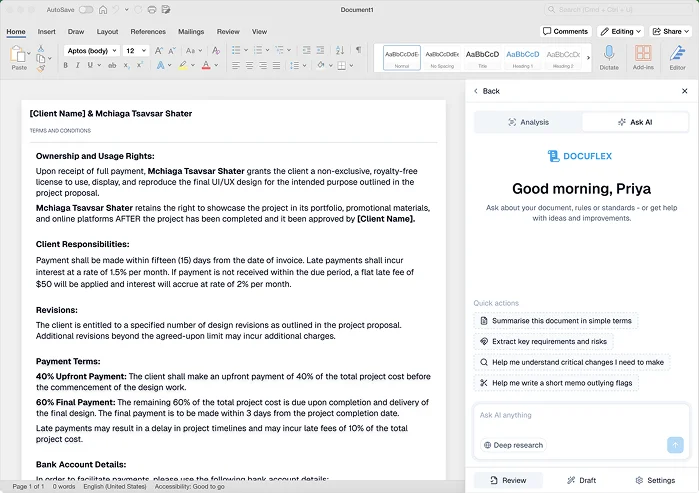Open the Share dropdown
This screenshot has height=493, width=699.
click(671, 31)
